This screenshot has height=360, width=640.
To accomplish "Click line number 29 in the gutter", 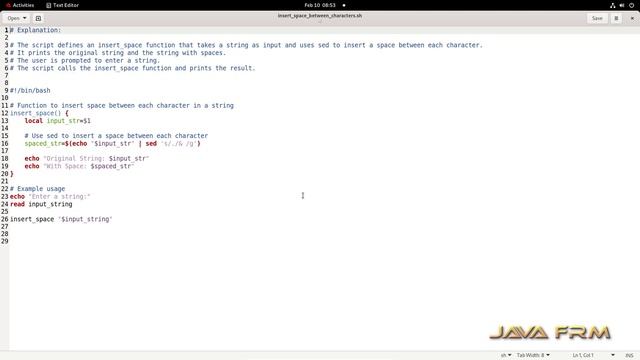I will 4,242.
